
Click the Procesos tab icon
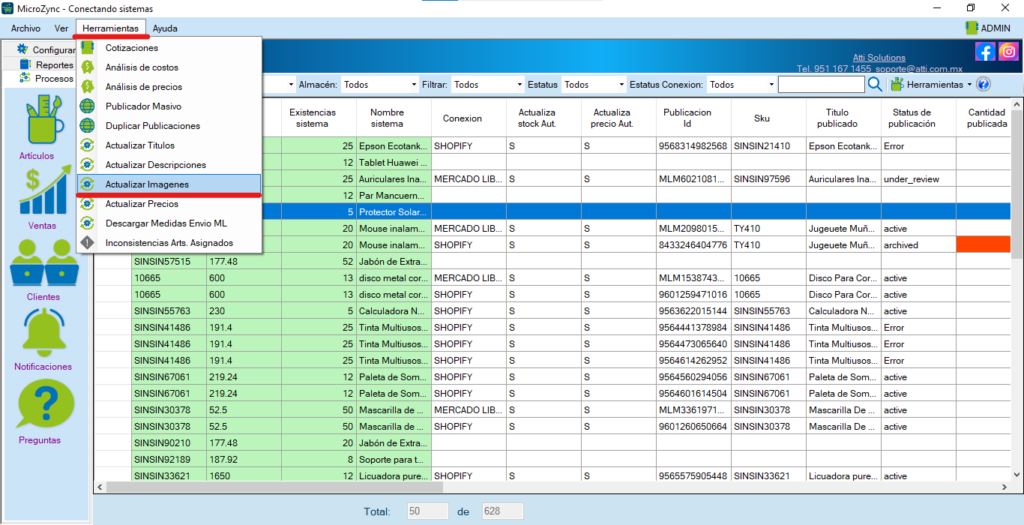[25, 78]
